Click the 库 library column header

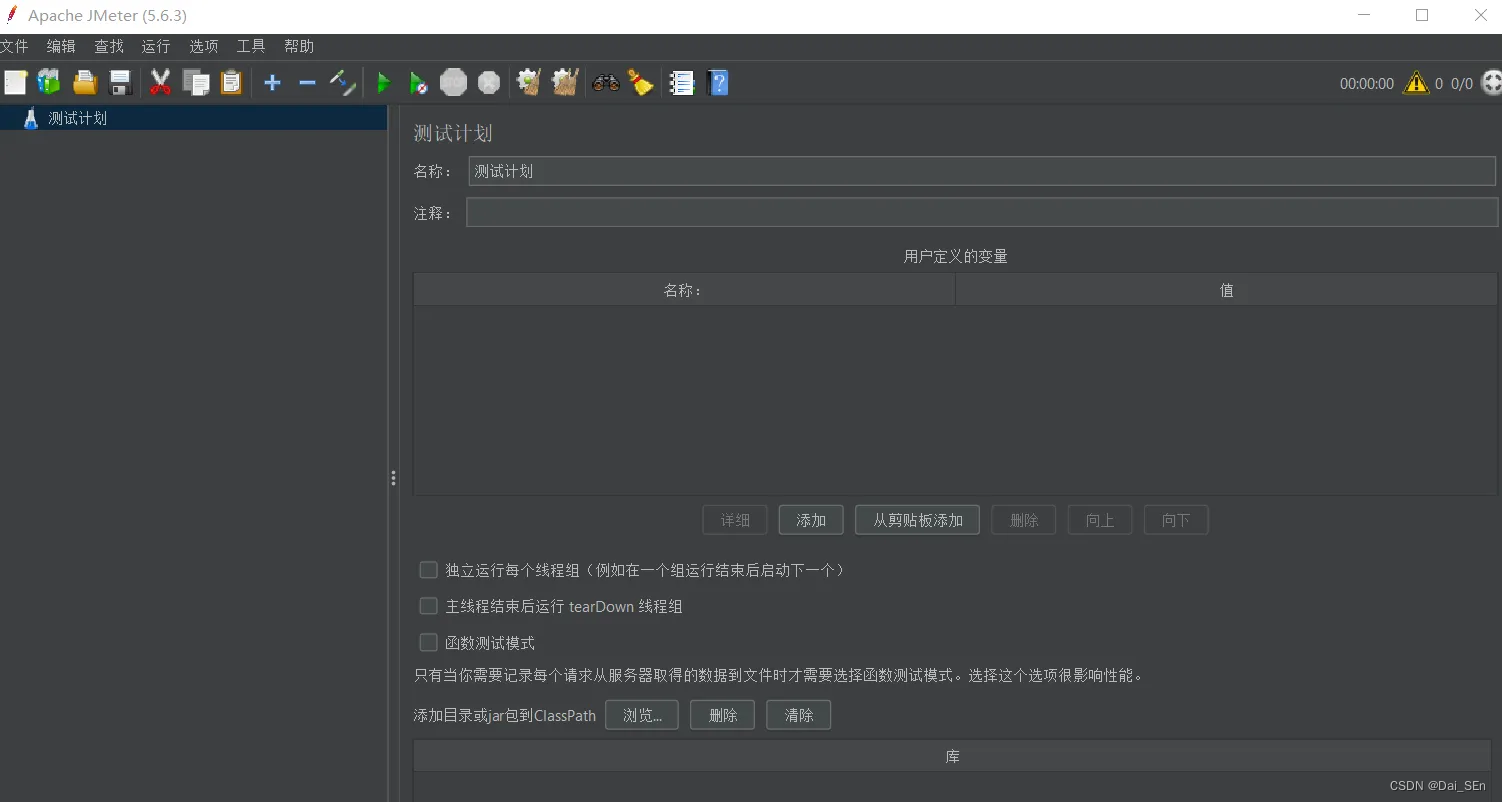(x=952, y=756)
